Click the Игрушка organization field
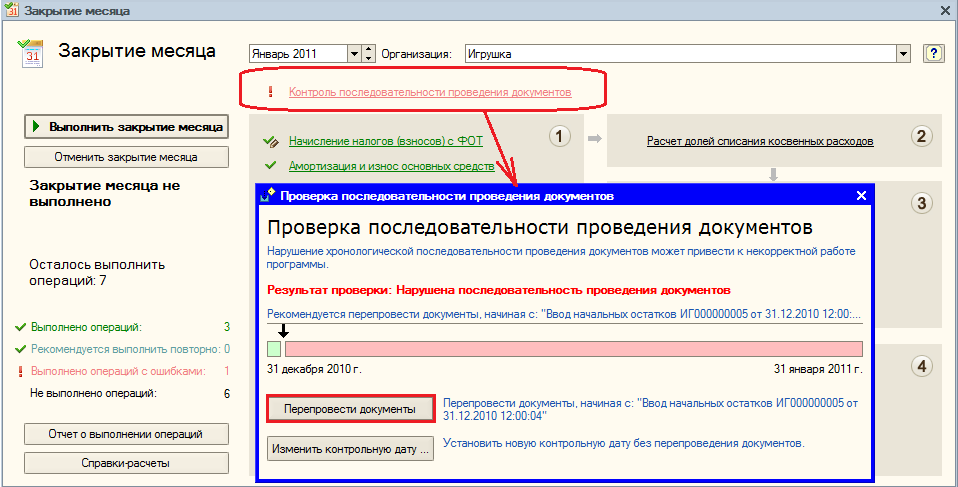Viewport: 958px width, 487px height. click(681, 54)
